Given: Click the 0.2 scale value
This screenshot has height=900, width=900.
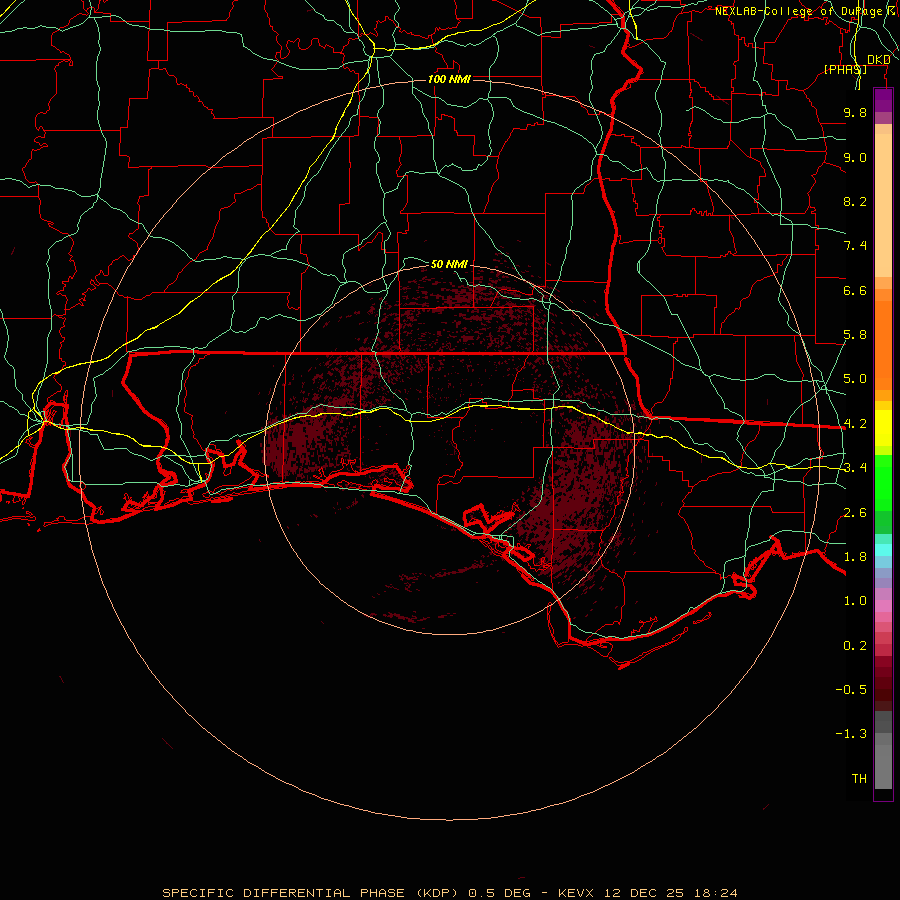Looking at the screenshot, I should pos(855,646).
